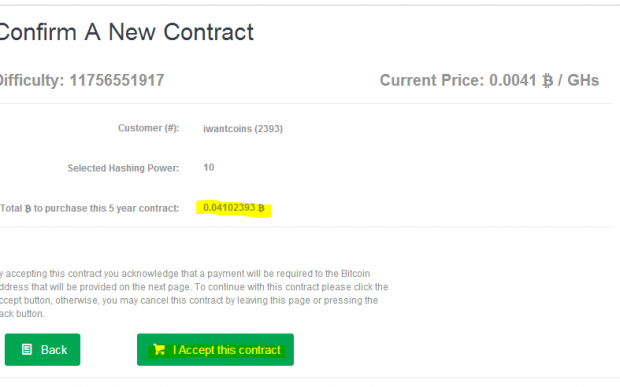Click the Customer (#) label
Viewport: 620px width, 387px height.
[x=148, y=128]
